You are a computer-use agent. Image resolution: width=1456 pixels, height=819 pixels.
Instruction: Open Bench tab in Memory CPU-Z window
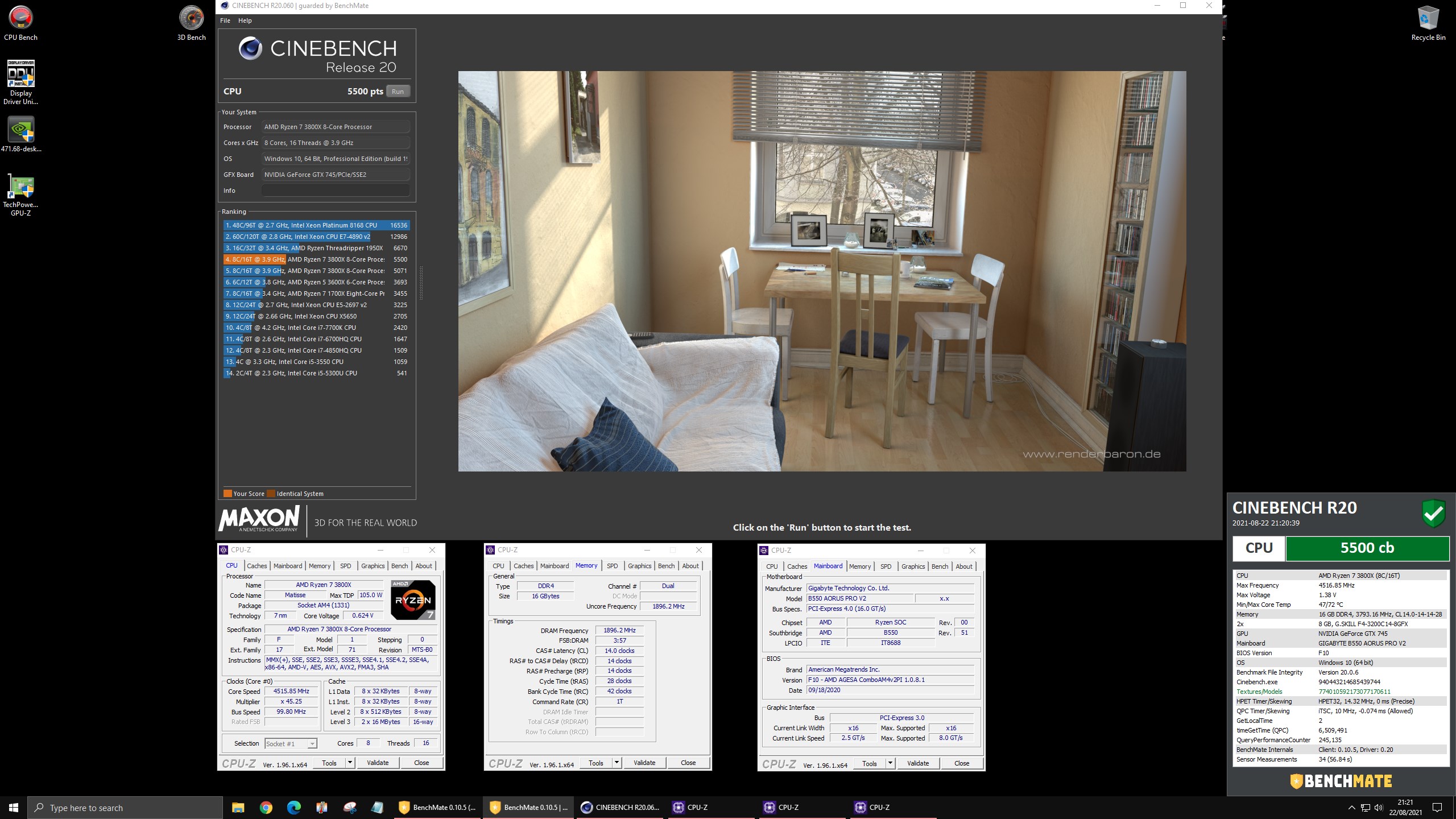click(667, 566)
